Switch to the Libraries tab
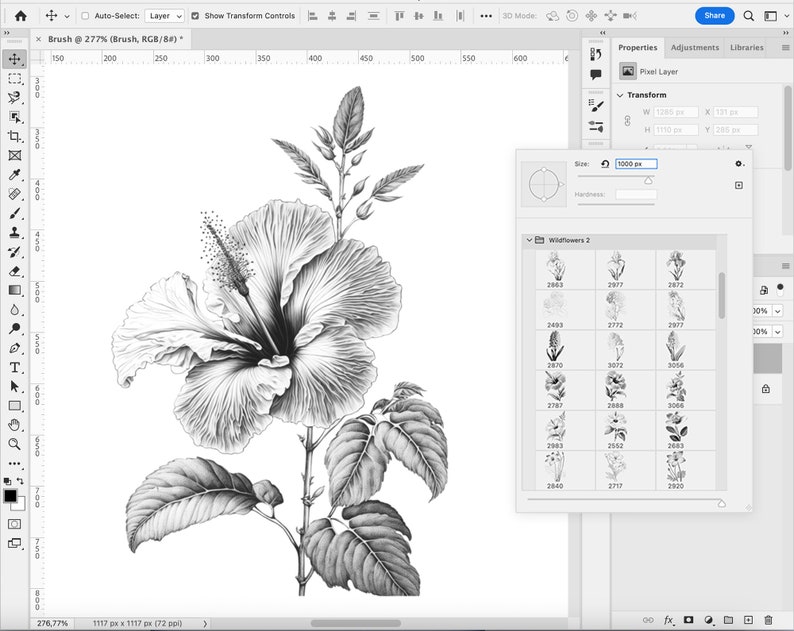 click(746, 47)
